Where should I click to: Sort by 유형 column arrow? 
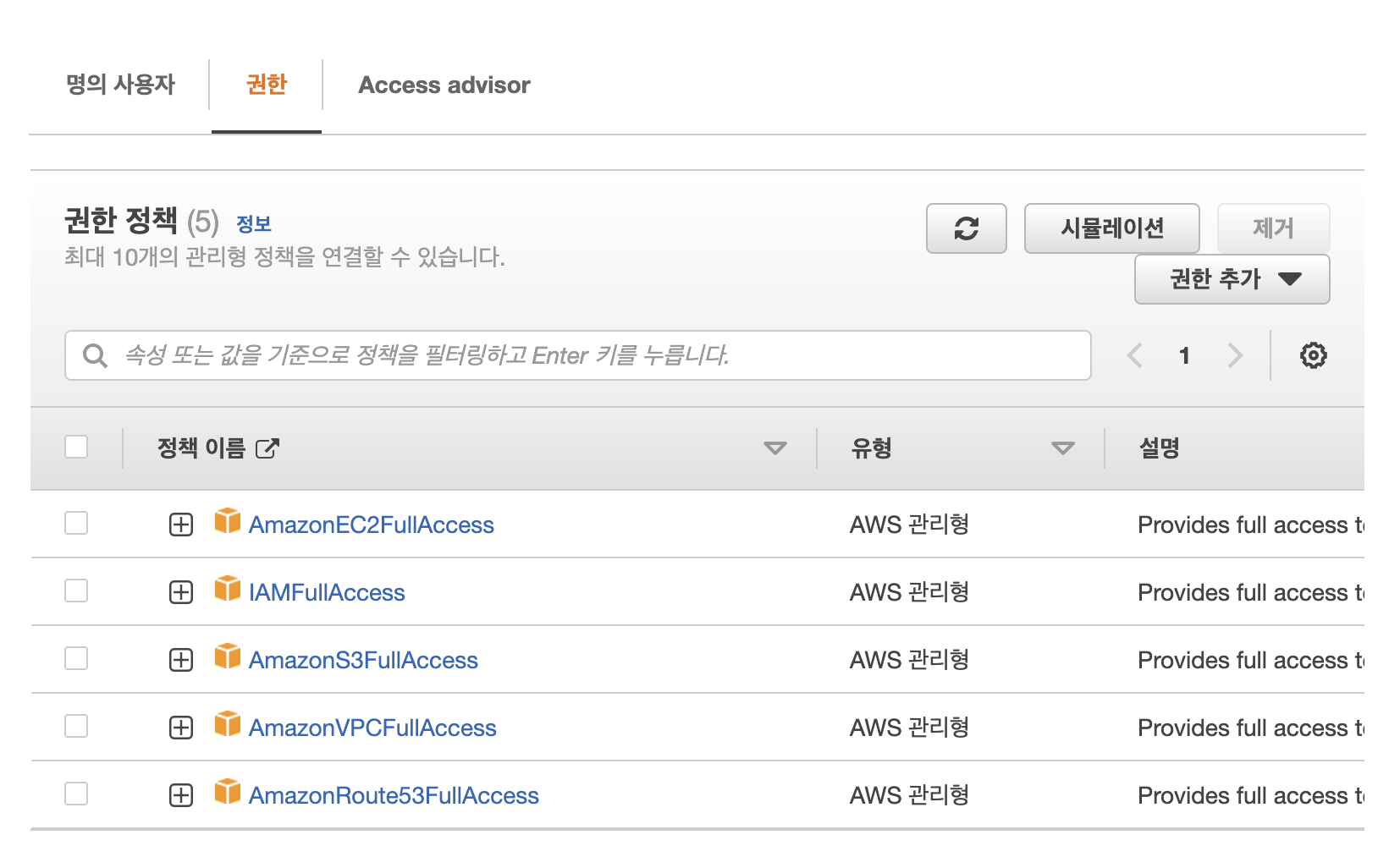(1063, 448)
